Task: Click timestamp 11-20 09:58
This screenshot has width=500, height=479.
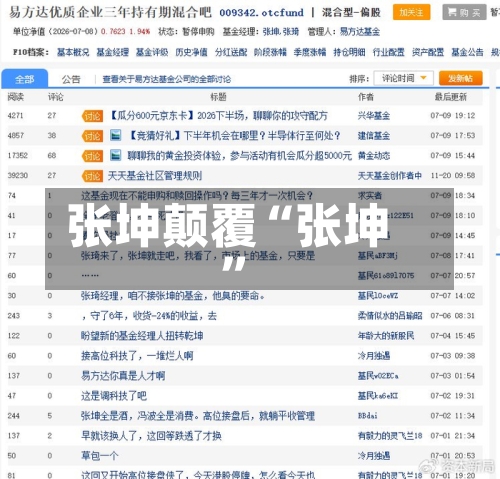Action: [x=453, y=176]
